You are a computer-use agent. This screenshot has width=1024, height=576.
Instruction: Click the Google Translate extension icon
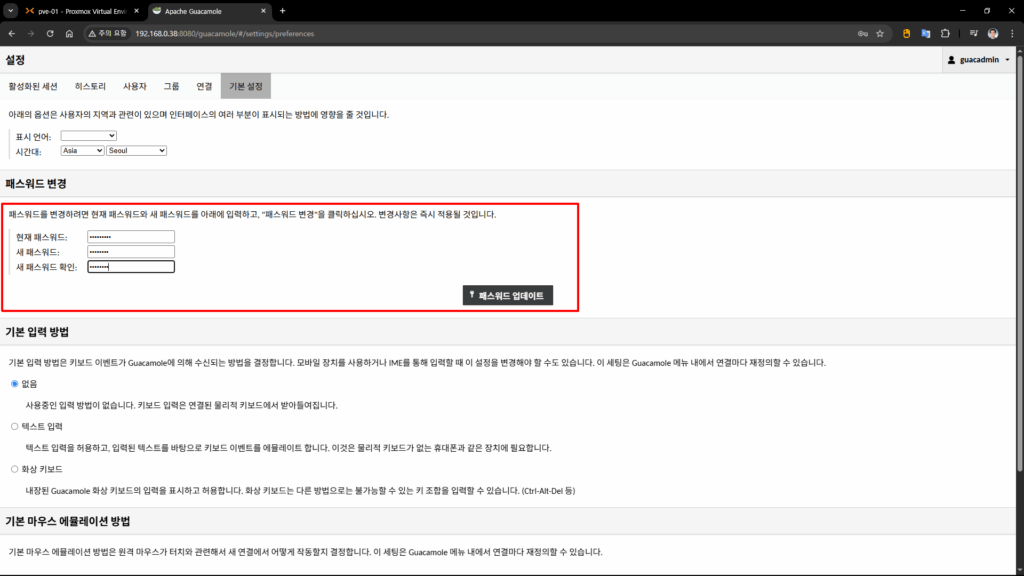tap(925, 33)
